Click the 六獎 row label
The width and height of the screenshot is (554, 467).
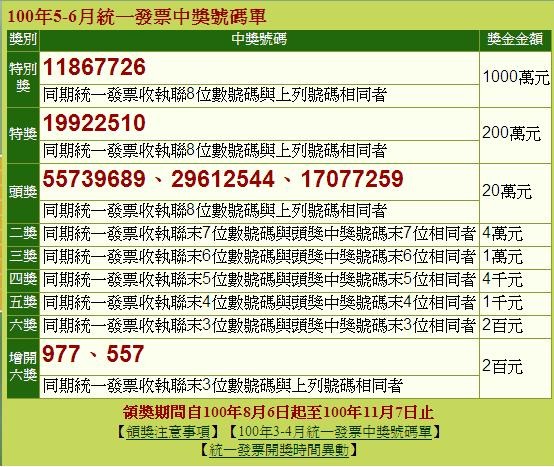(x=23, y=325)
